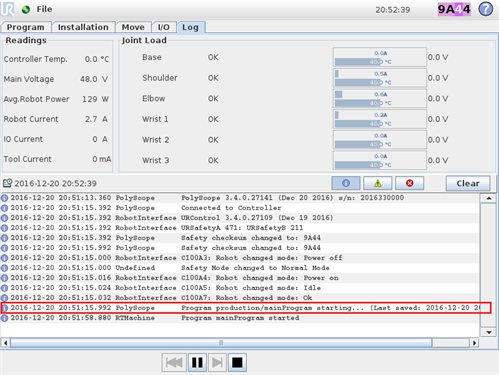Select the Log tab
499x375 pixels.
point(191,27)
